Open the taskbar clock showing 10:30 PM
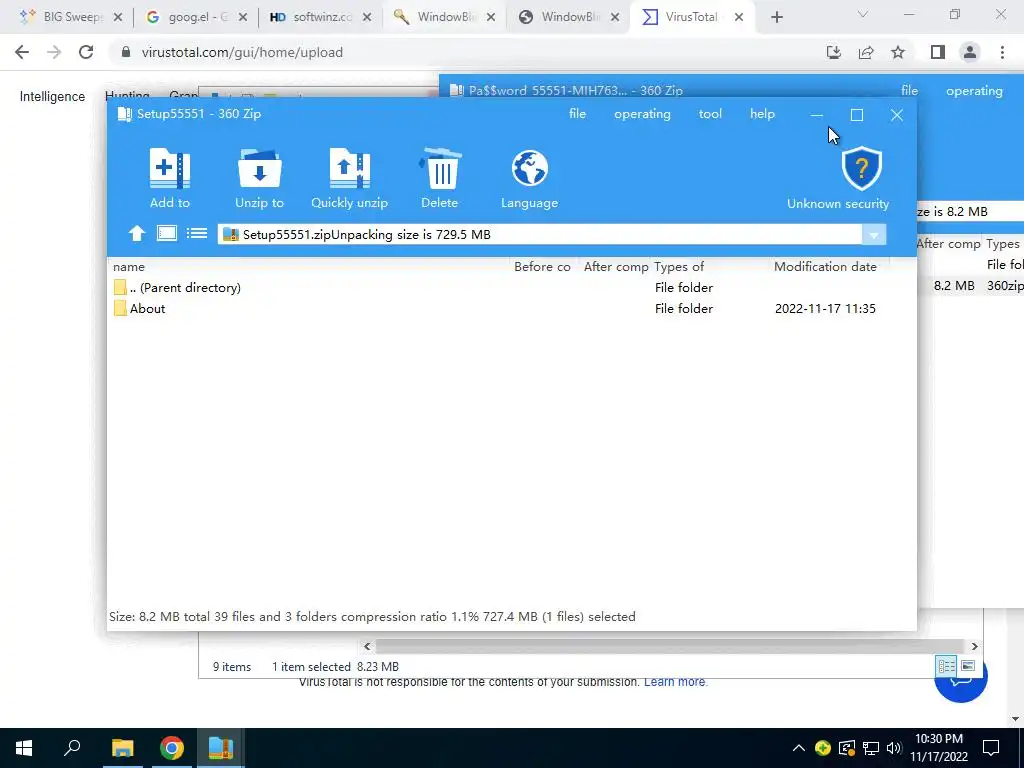Screen dimensions: 1024x768 point(939,748)
